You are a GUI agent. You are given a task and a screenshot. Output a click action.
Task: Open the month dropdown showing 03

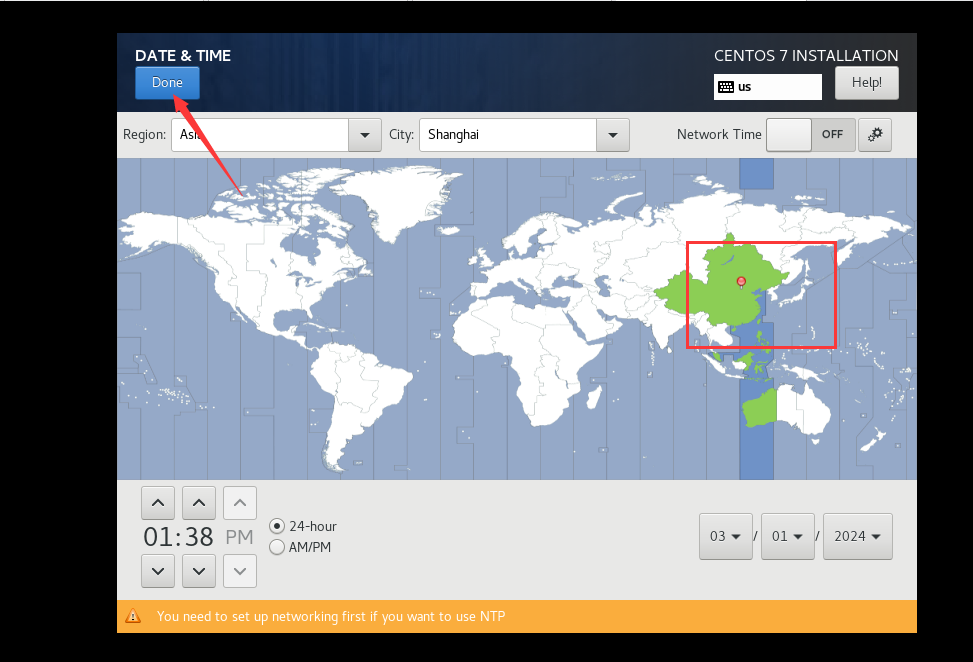[x=725, y=536]
